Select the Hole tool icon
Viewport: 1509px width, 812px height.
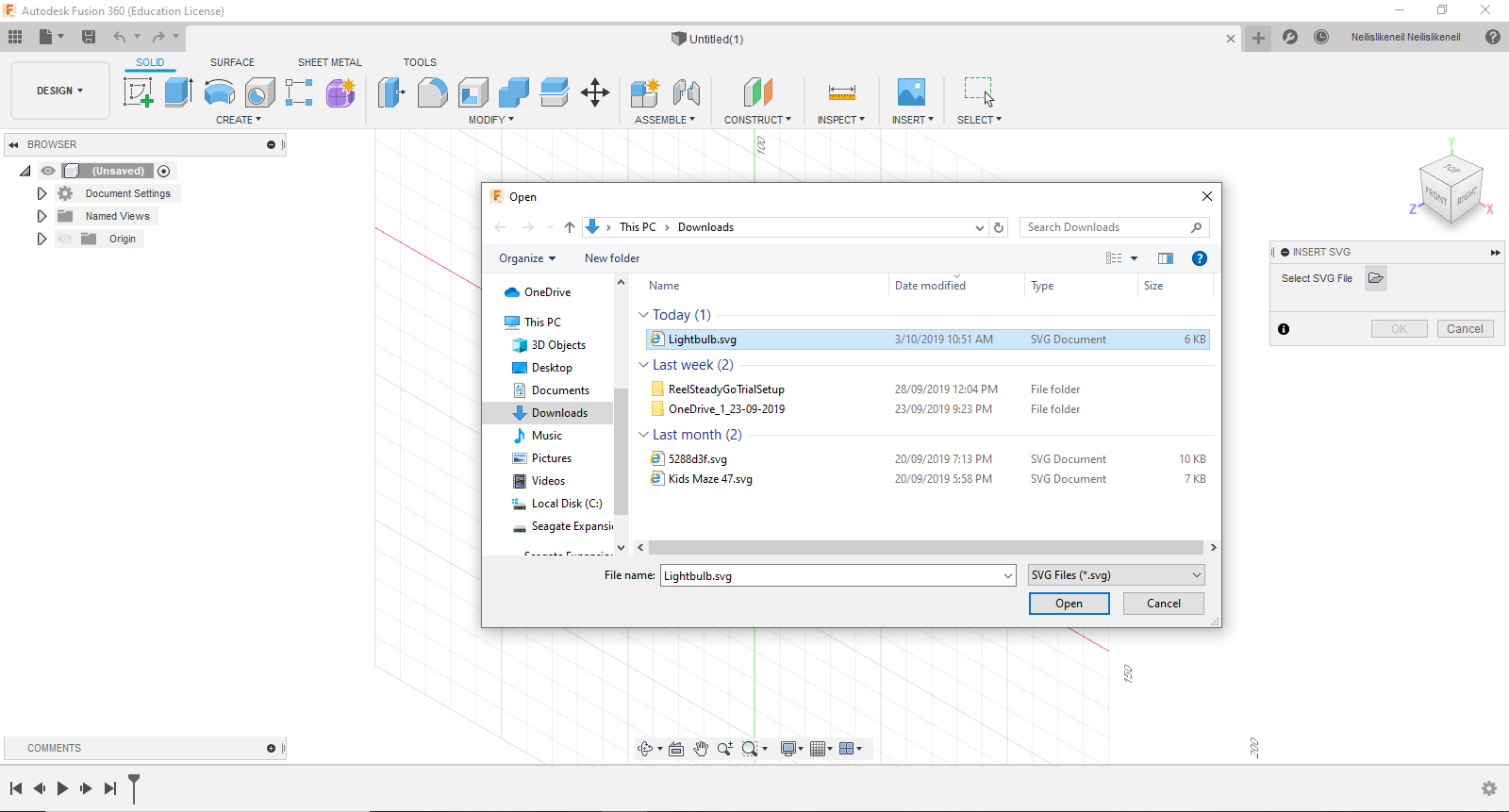pos(259,92)
